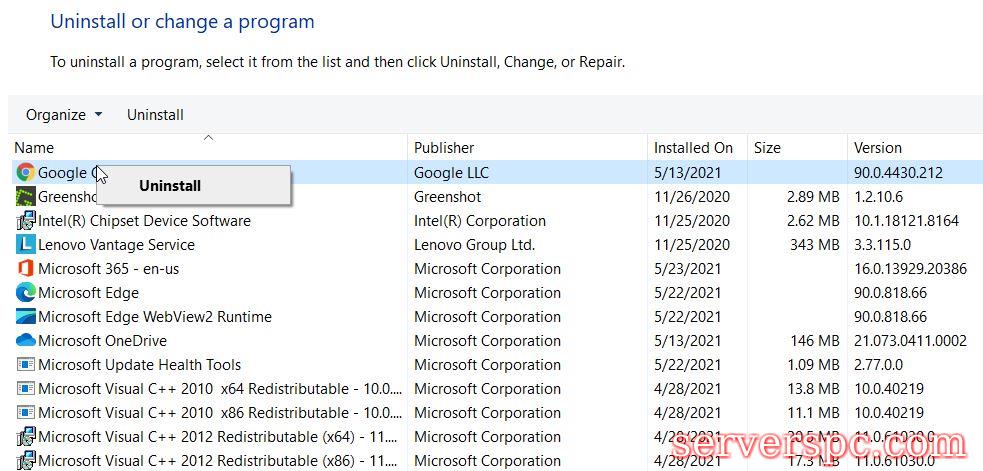Select Microsoft Visual C++ 2010 x86 Redistributable entry
983x471 pixels.
click(219, 413)
